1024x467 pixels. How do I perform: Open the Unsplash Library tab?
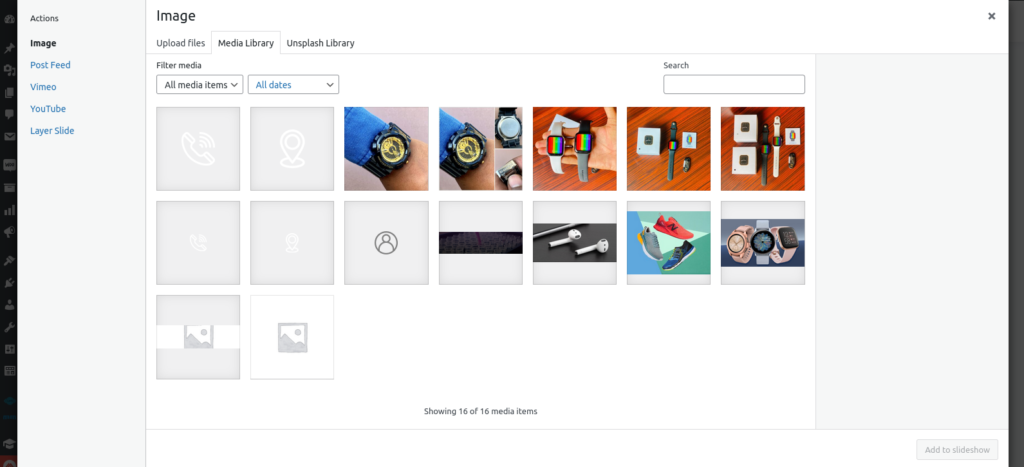pyautogui.click(x=321, y=43)
